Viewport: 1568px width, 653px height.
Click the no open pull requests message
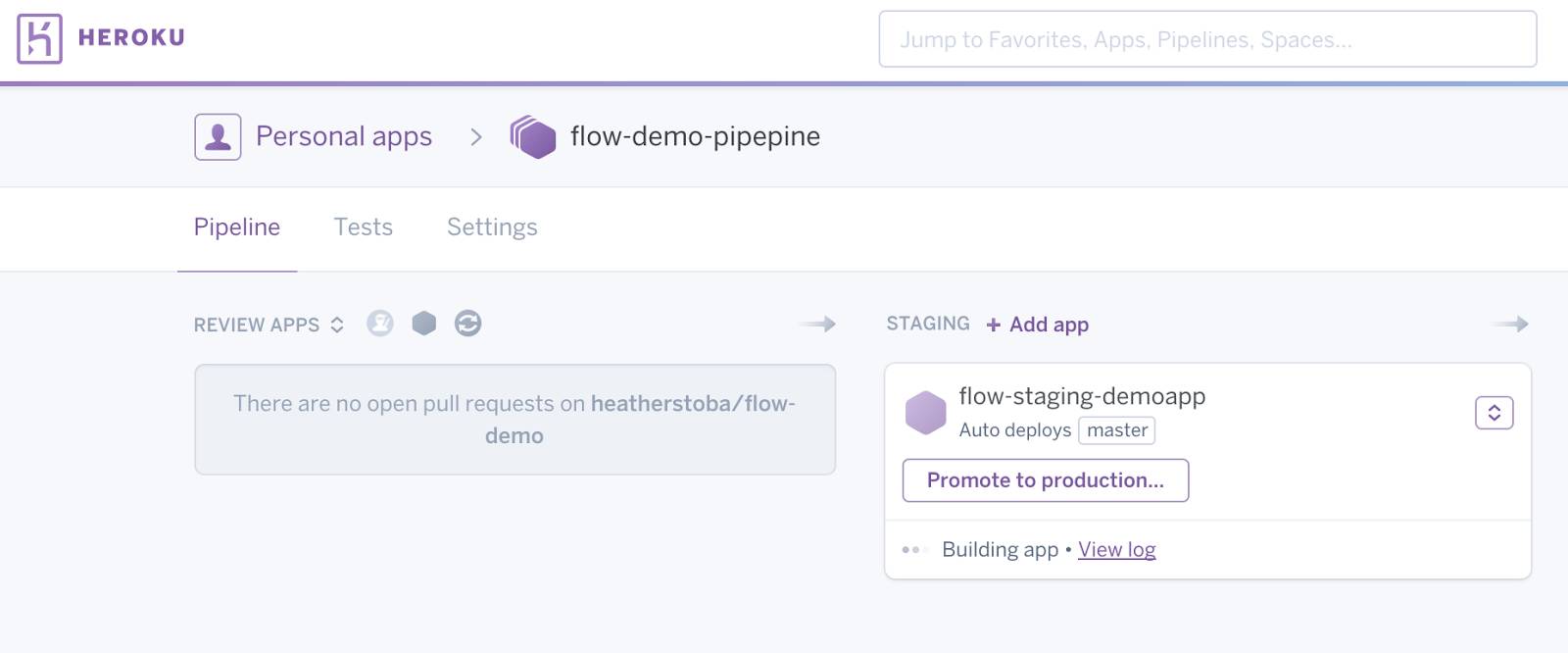[x=514, y=420]
